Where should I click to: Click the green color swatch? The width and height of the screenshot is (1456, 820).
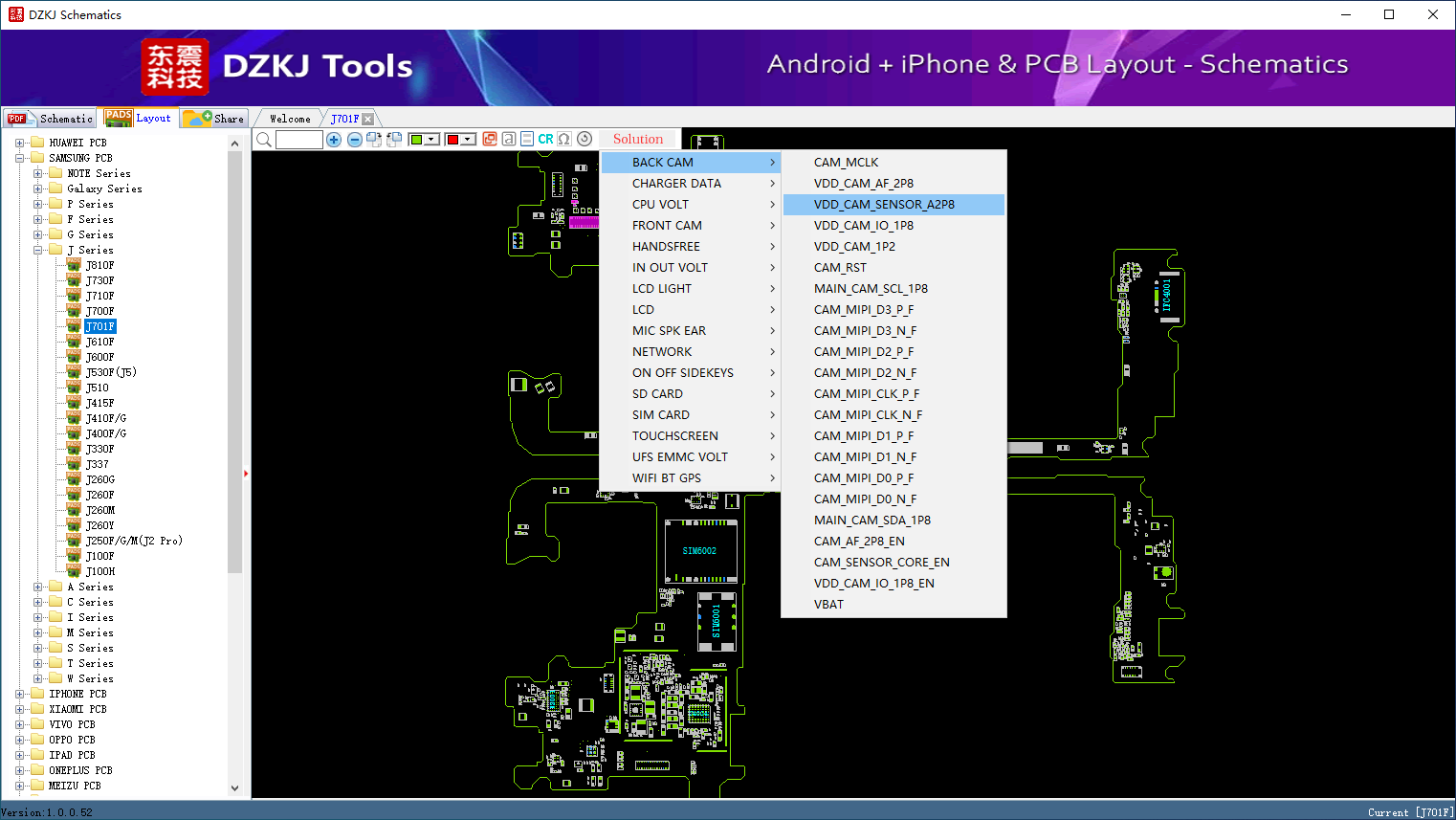coord(416,140)
